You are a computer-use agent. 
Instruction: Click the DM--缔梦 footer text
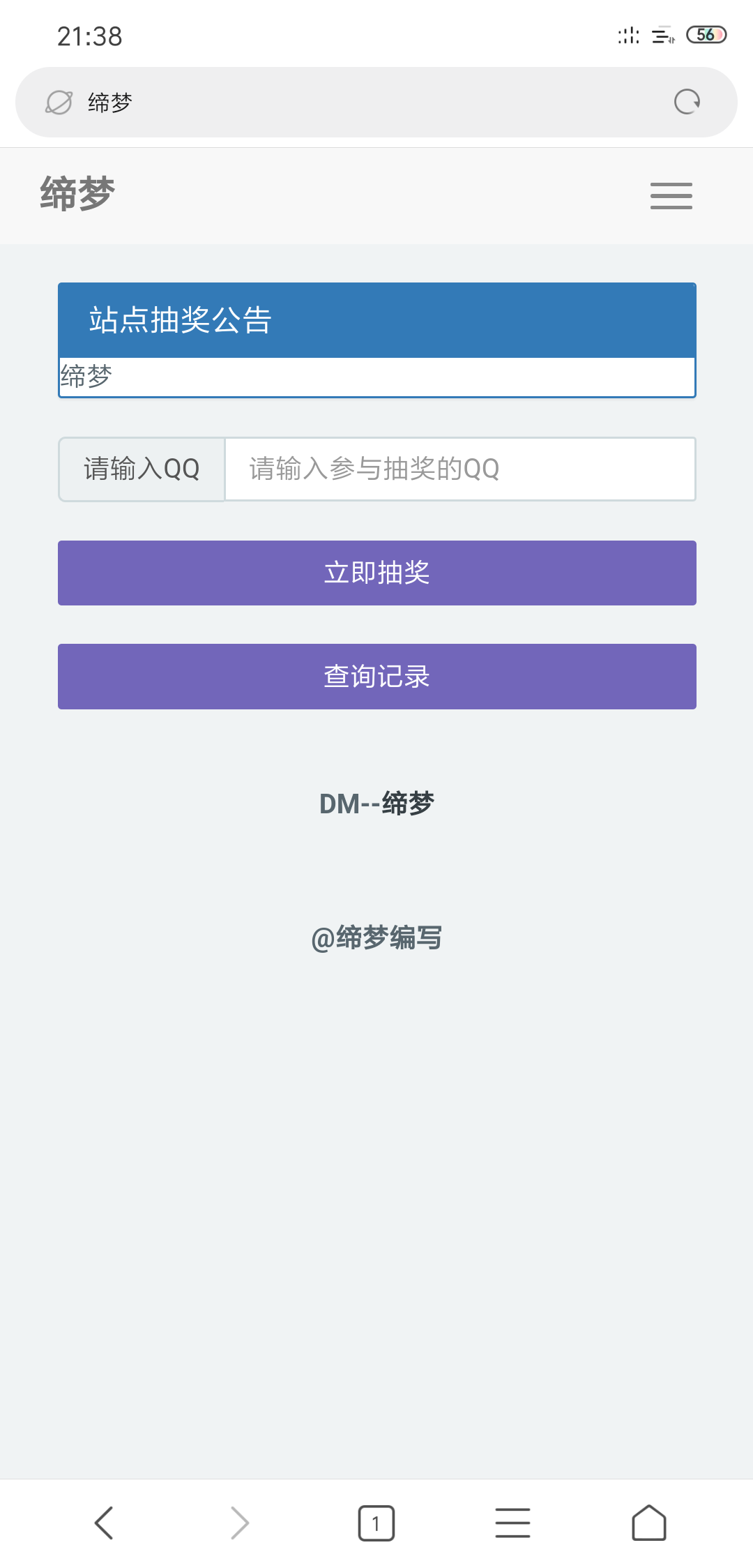pyautogui.click(x=376, y=804)
